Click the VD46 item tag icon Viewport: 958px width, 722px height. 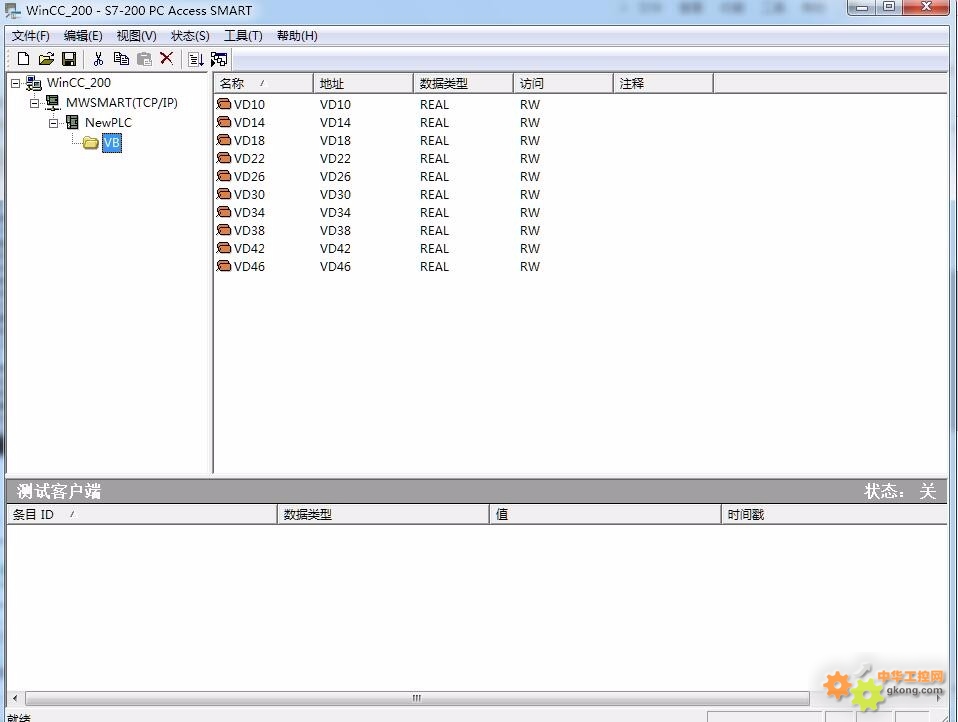click(x=224, y=266)
